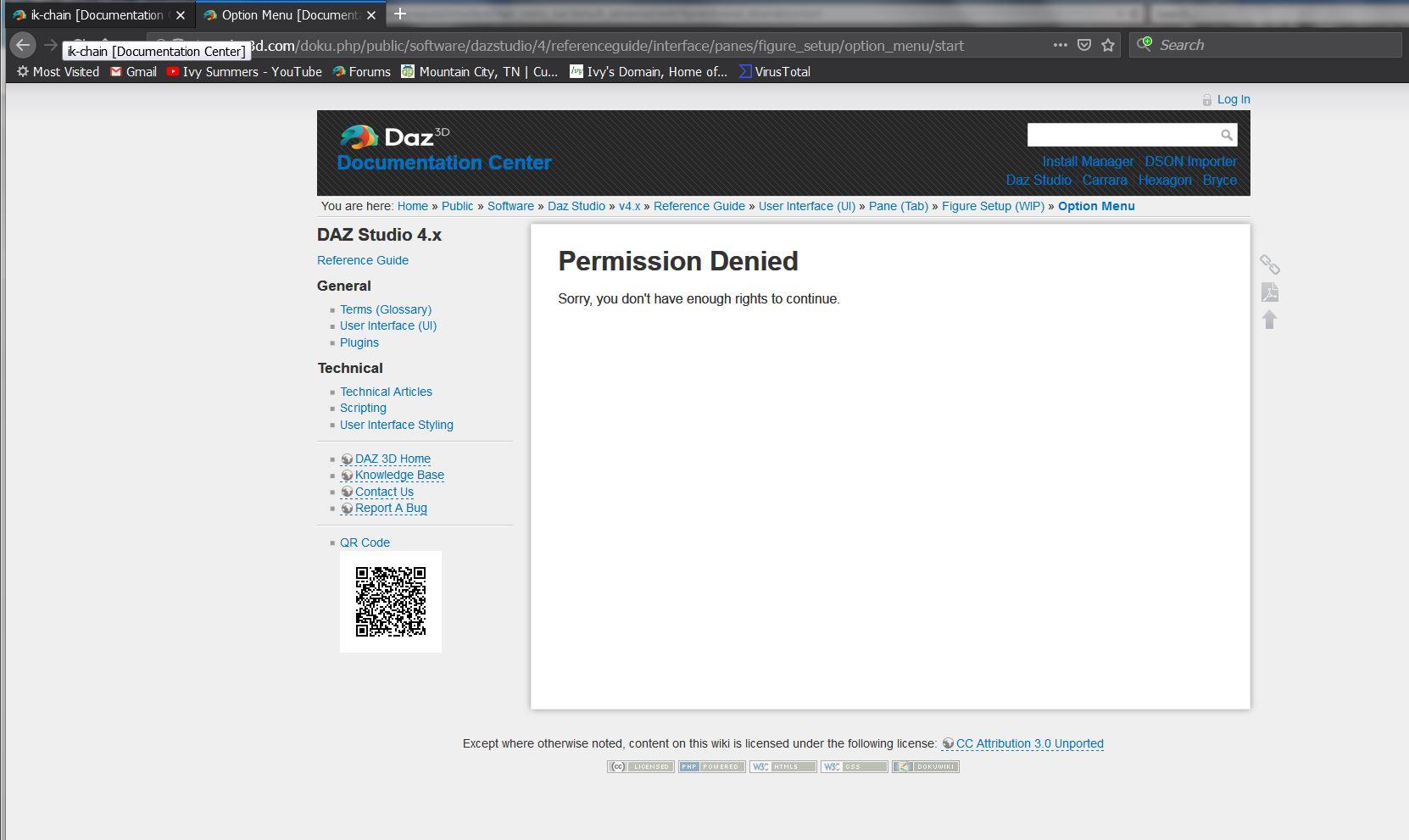Go back to the previous page
1409x840 pixels.
(x=23, y=45)
